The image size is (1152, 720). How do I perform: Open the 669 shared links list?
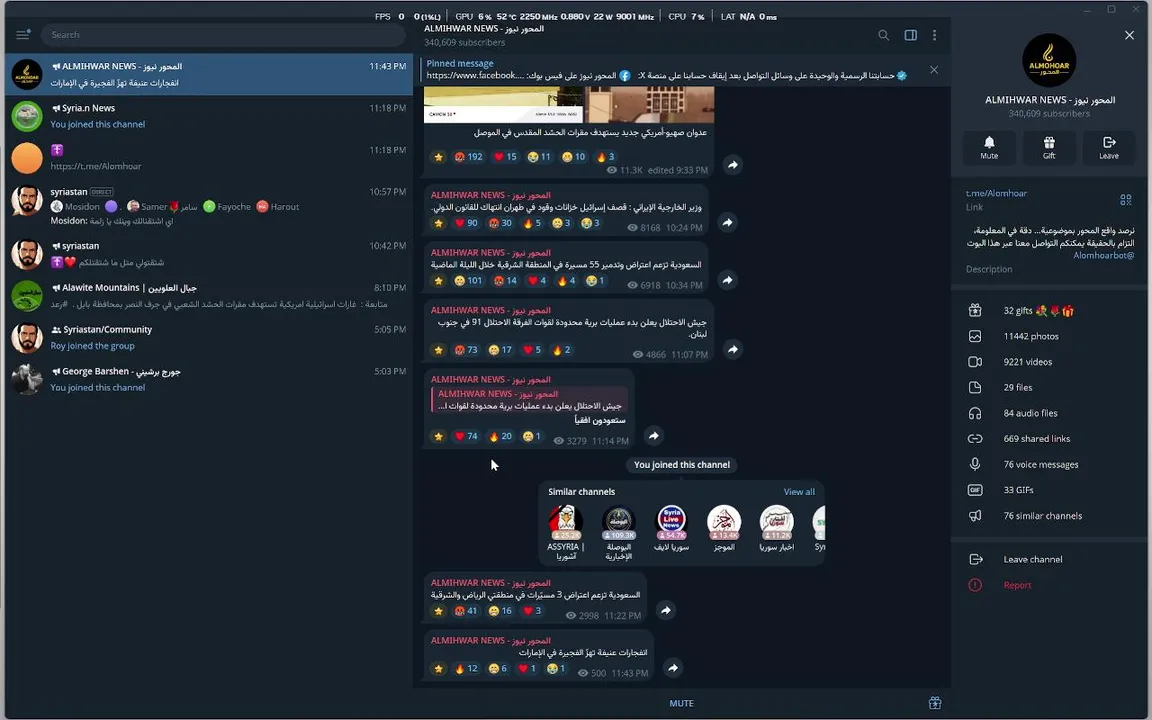[x=1049, y=439]
